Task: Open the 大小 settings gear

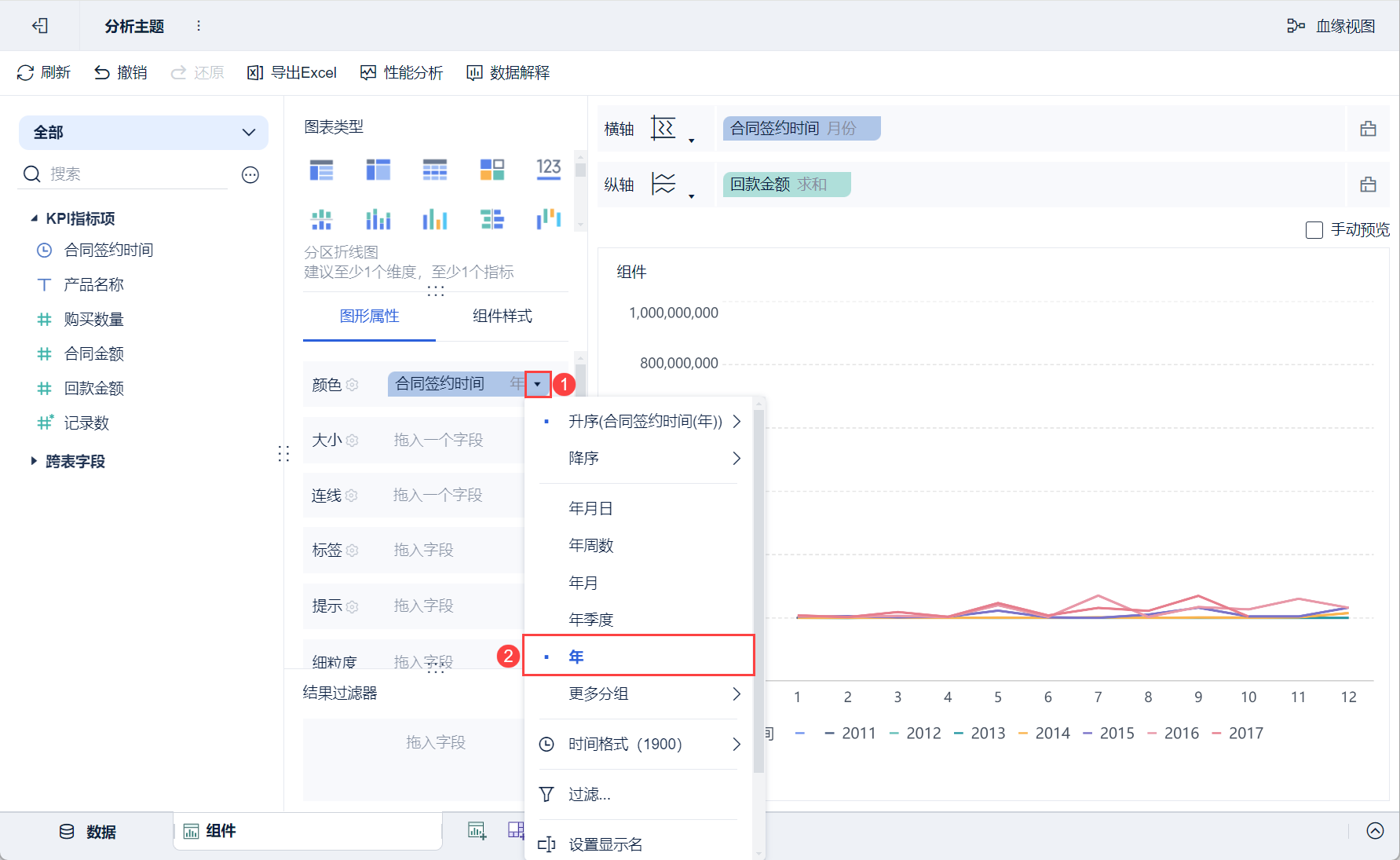Action: point(353,441)
